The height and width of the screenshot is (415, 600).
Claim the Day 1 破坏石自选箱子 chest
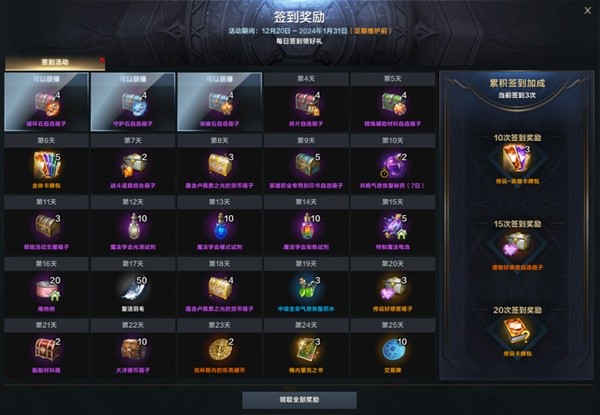pyautogui.click(x=46, y=102)
